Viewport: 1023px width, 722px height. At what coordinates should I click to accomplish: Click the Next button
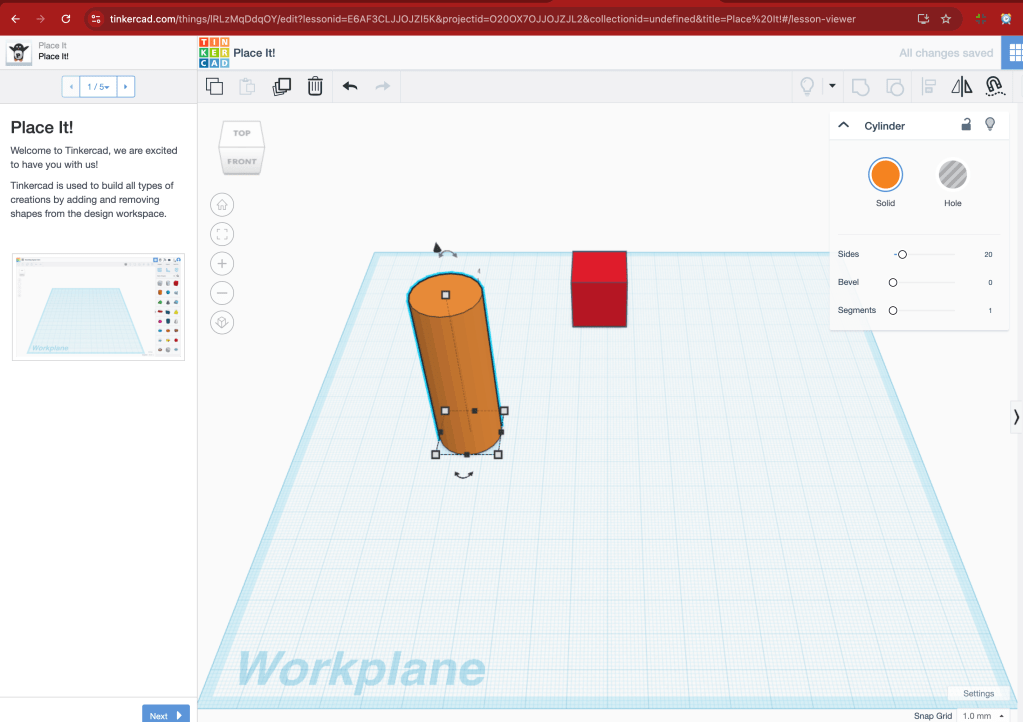point(166,715)
